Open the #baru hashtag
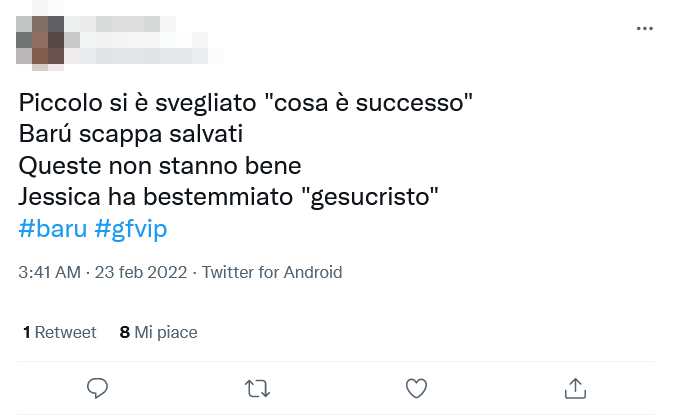This screenshot has width=677, height=417. click(53, 229)
